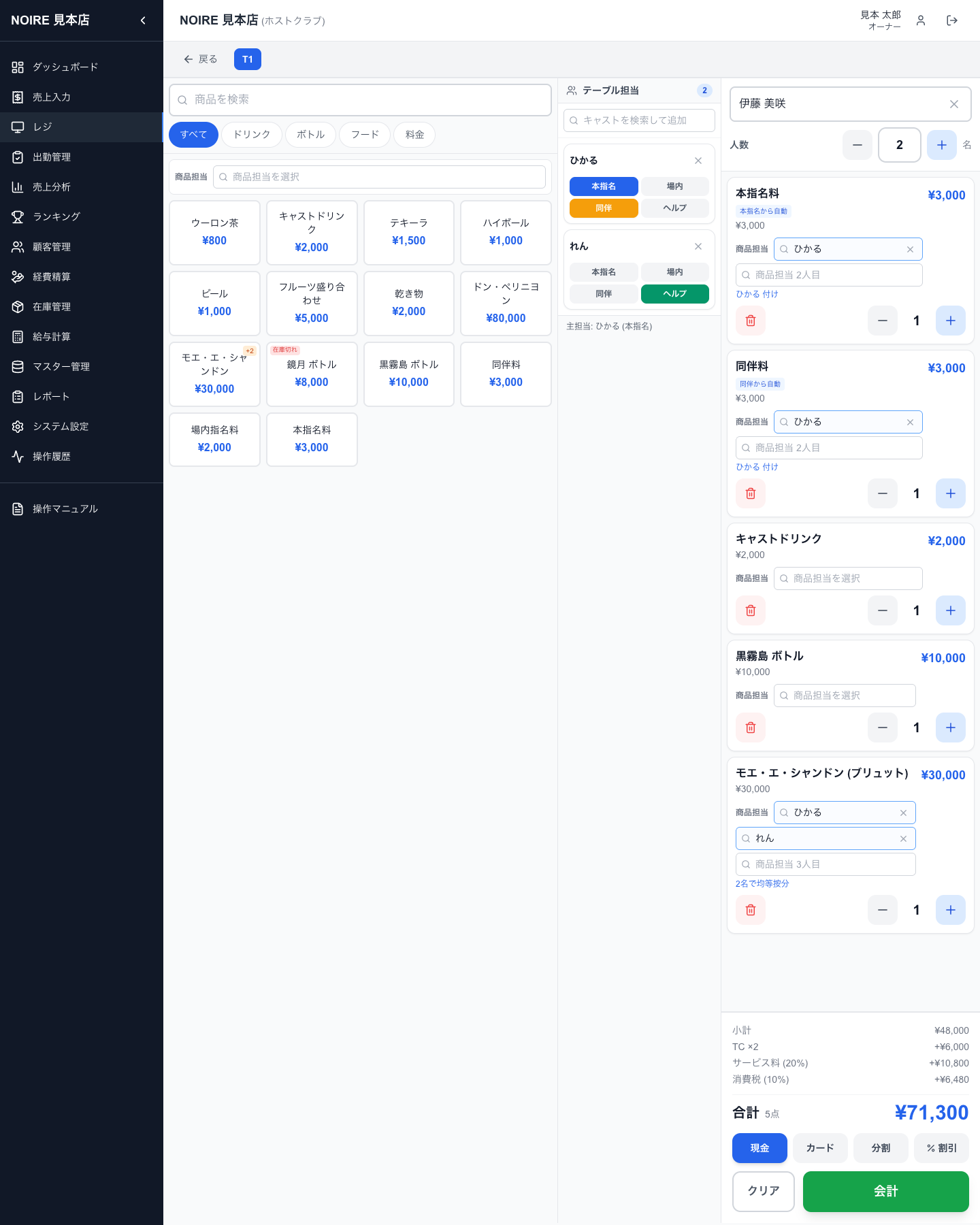This screenshot has height=1225, width=980.
Task: Open 商品担当 2人目 selector for 本指名料
Action: pos(829,275)
